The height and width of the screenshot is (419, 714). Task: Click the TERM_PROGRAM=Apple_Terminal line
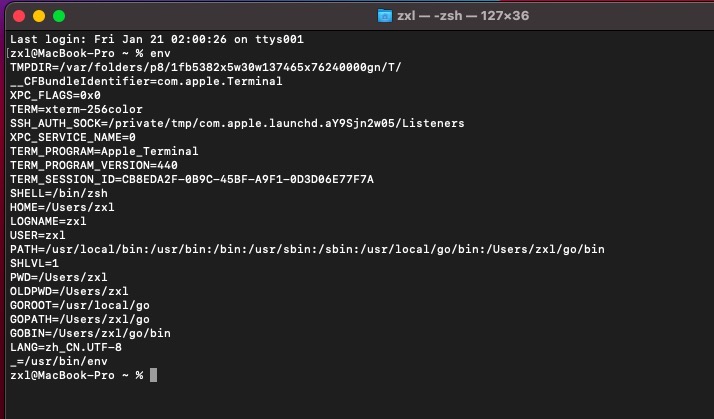pyautogui.click(x=104, y=151)
